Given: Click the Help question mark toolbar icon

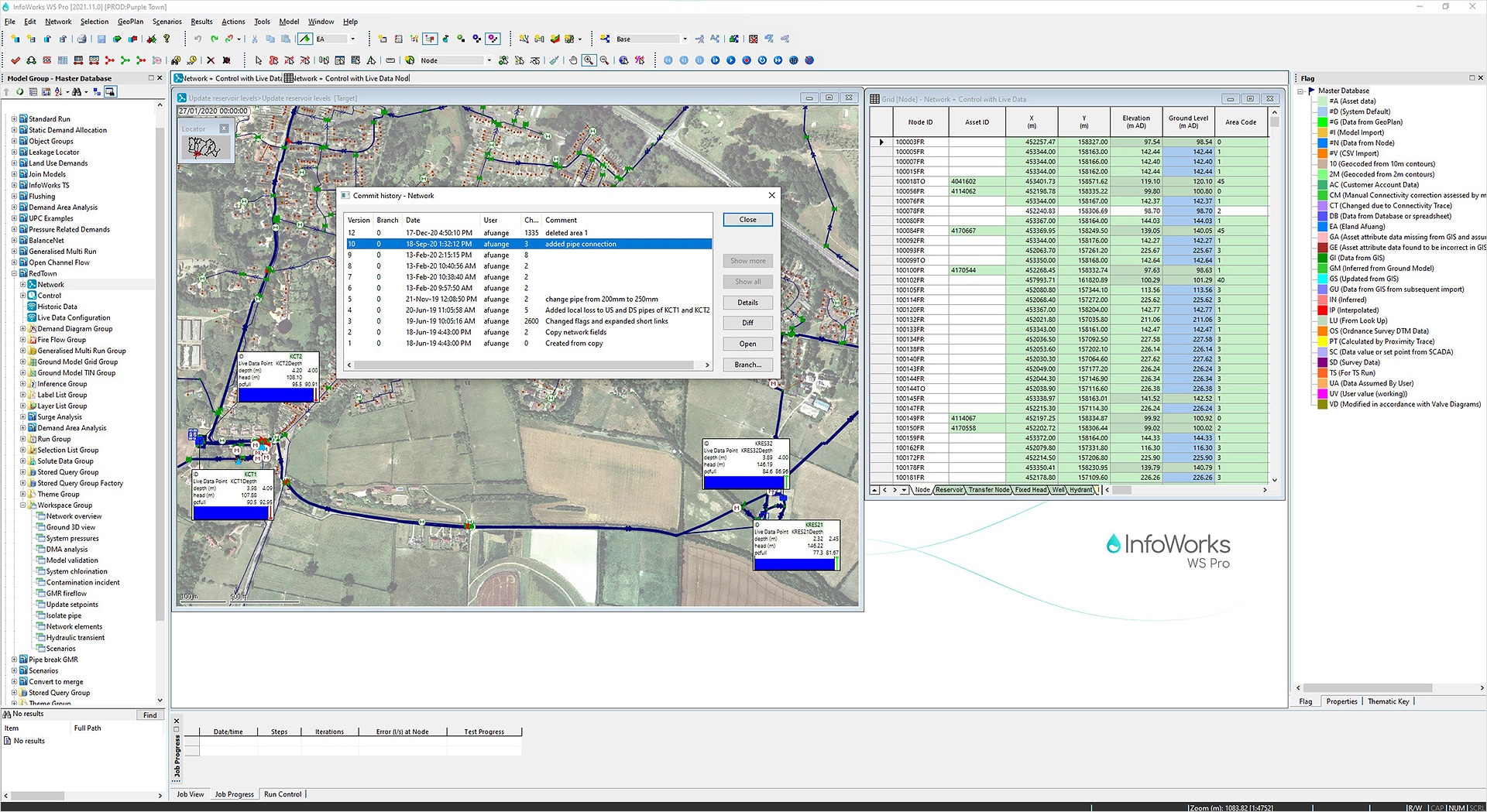Looking at the screenshot, I should click(x=167, y=39).
